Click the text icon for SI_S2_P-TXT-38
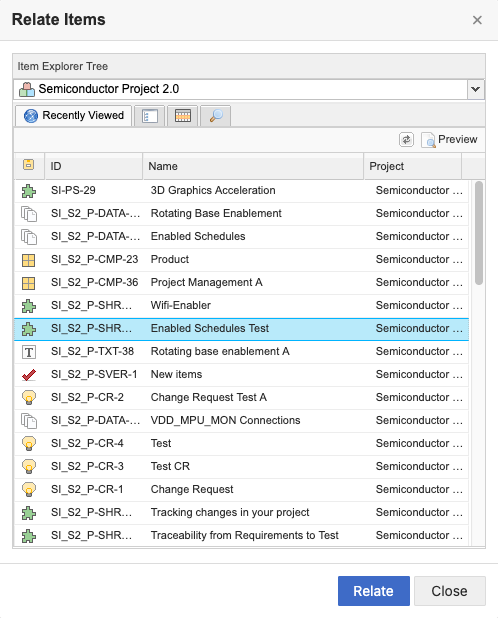The image size is (498, 618). [29, 352]
